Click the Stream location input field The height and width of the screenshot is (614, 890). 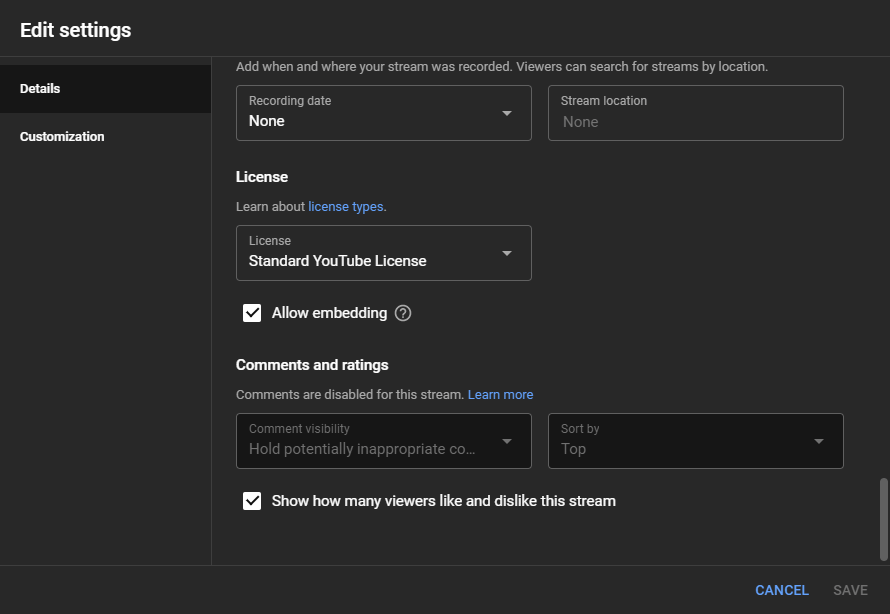pyautogui.click(x=695, y=113)
